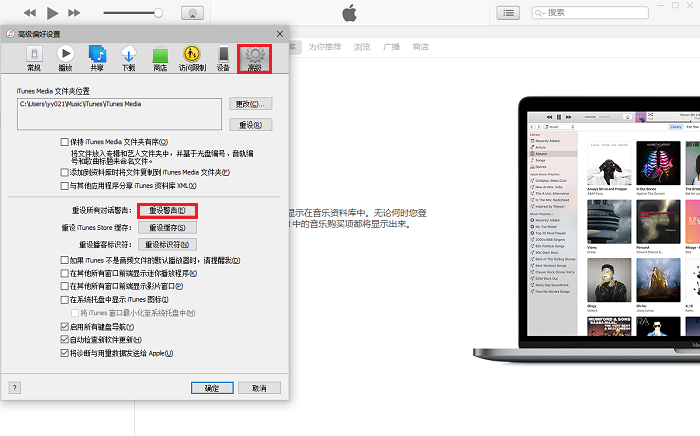This screenshot has height=436, width=700.
Task: Open the 共享 (Sharing) preferences tab
Action: (97, 58)
